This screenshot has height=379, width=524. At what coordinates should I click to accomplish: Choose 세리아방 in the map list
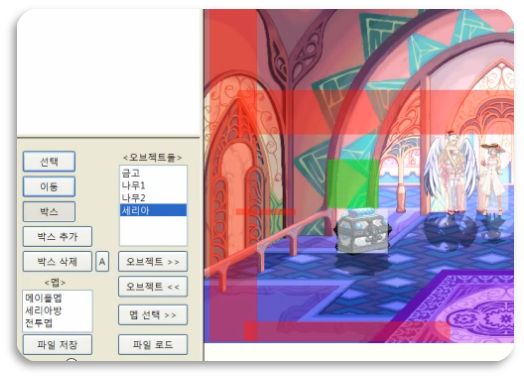pos(57,310)
